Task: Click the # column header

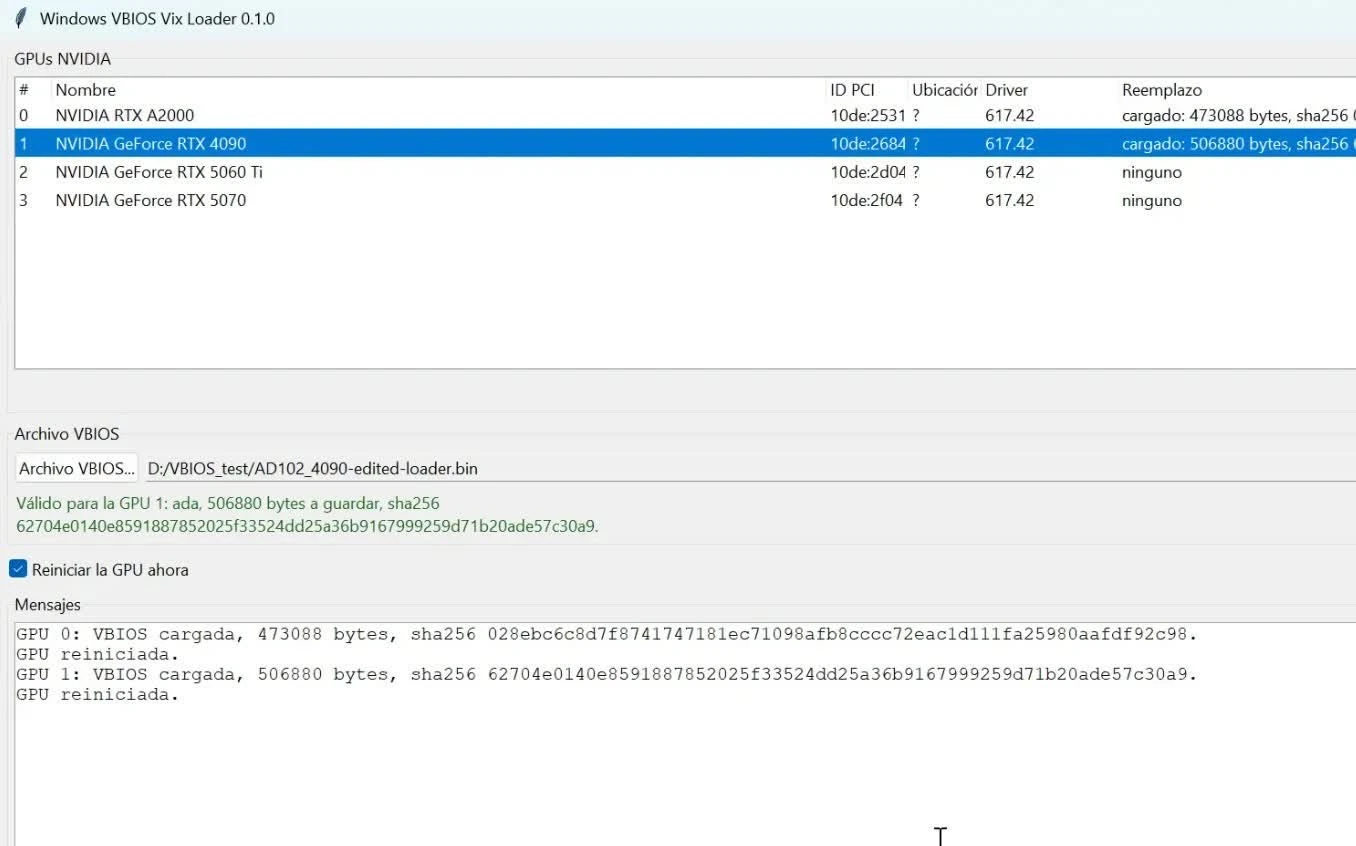Action: pos(33,90)
